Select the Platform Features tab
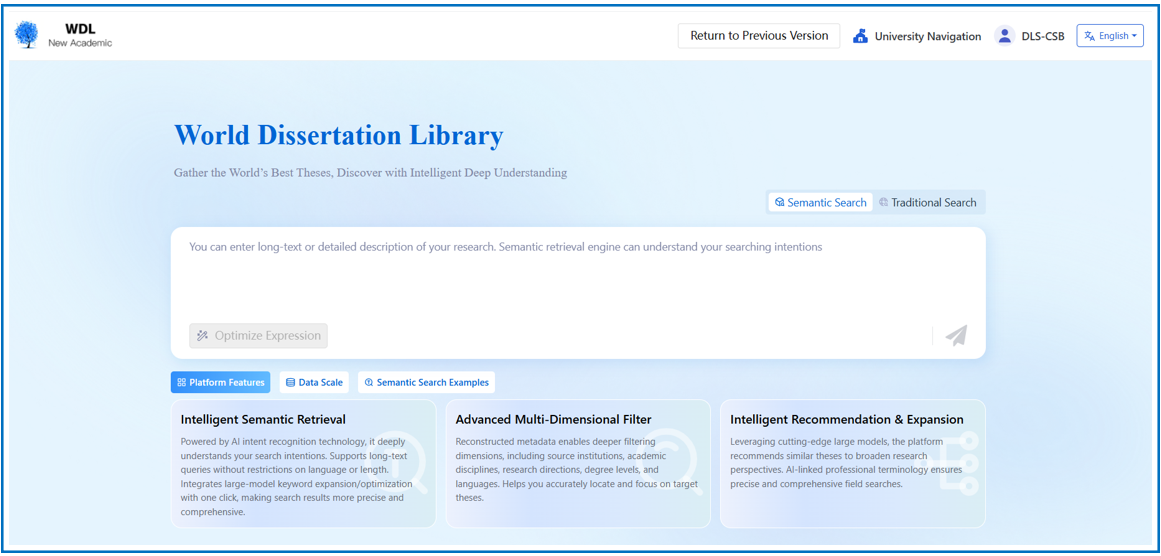Screen dimensions: 1161x556 click(221, 383)
